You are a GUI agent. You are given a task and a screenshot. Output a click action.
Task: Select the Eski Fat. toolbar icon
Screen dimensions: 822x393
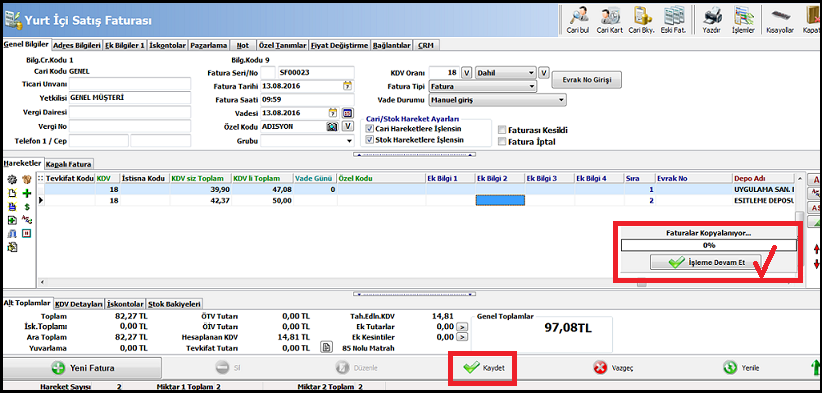click(673, 20)
